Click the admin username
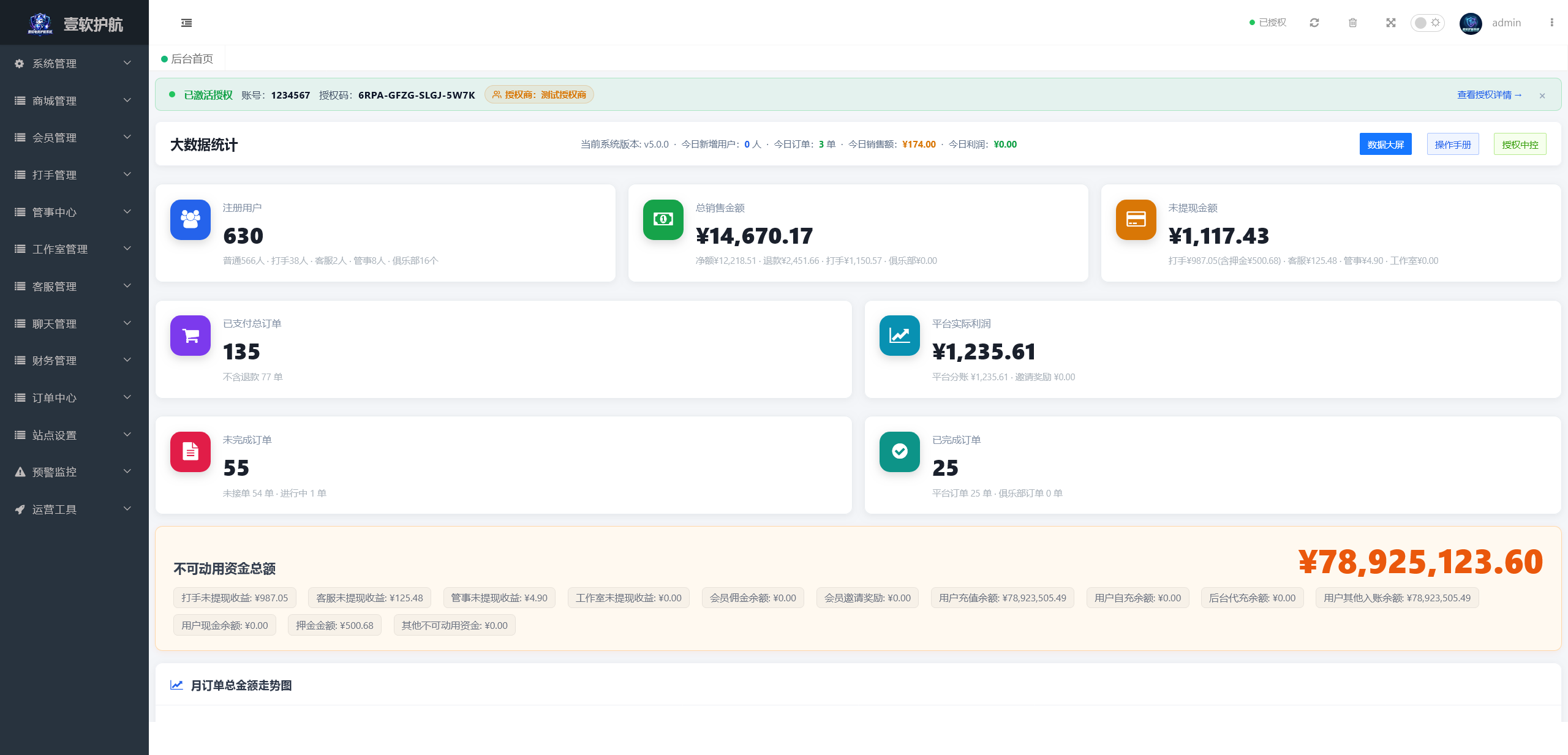 click(x=1507, y=23)
